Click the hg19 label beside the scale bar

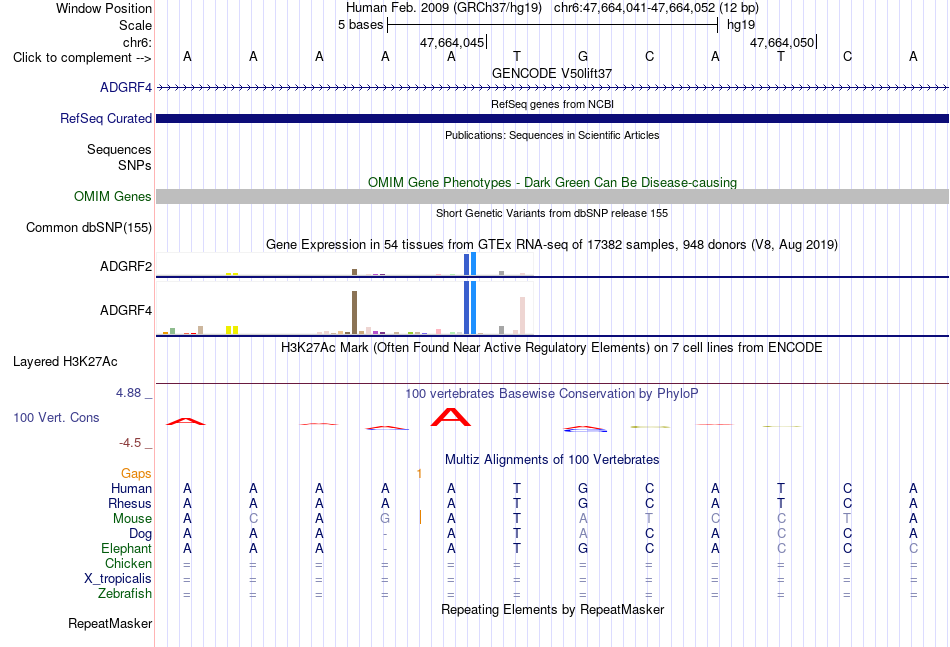741,25
